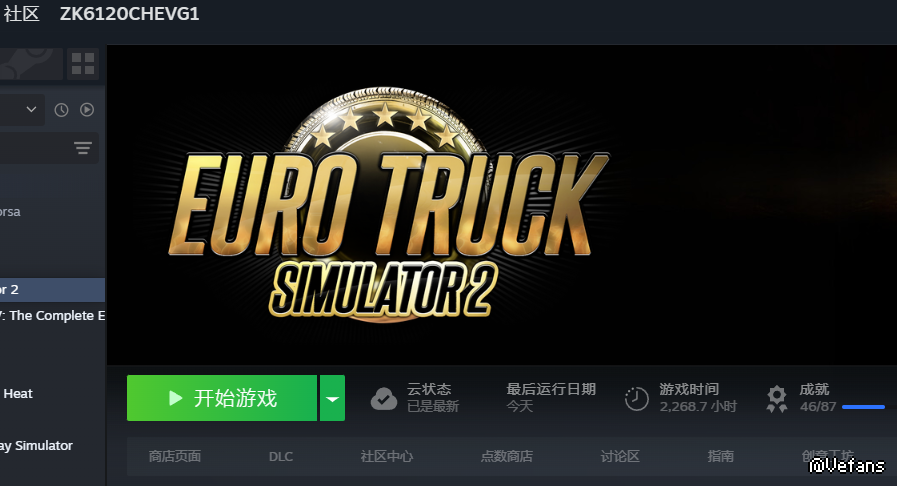Open advanced filter options lines icon

coord(83,148)
